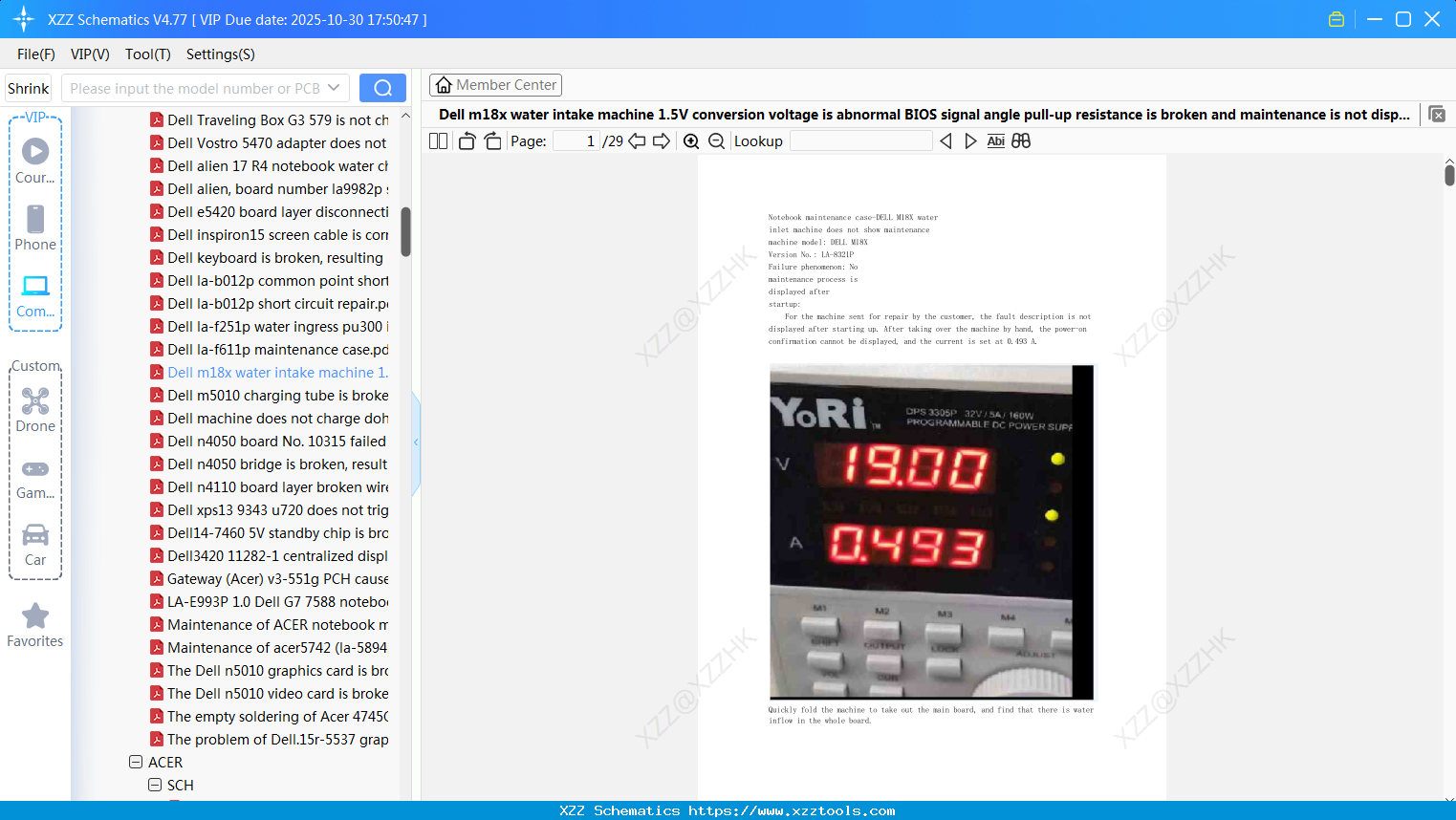Open the Courses section in VIP sidebar

point(35,161)
